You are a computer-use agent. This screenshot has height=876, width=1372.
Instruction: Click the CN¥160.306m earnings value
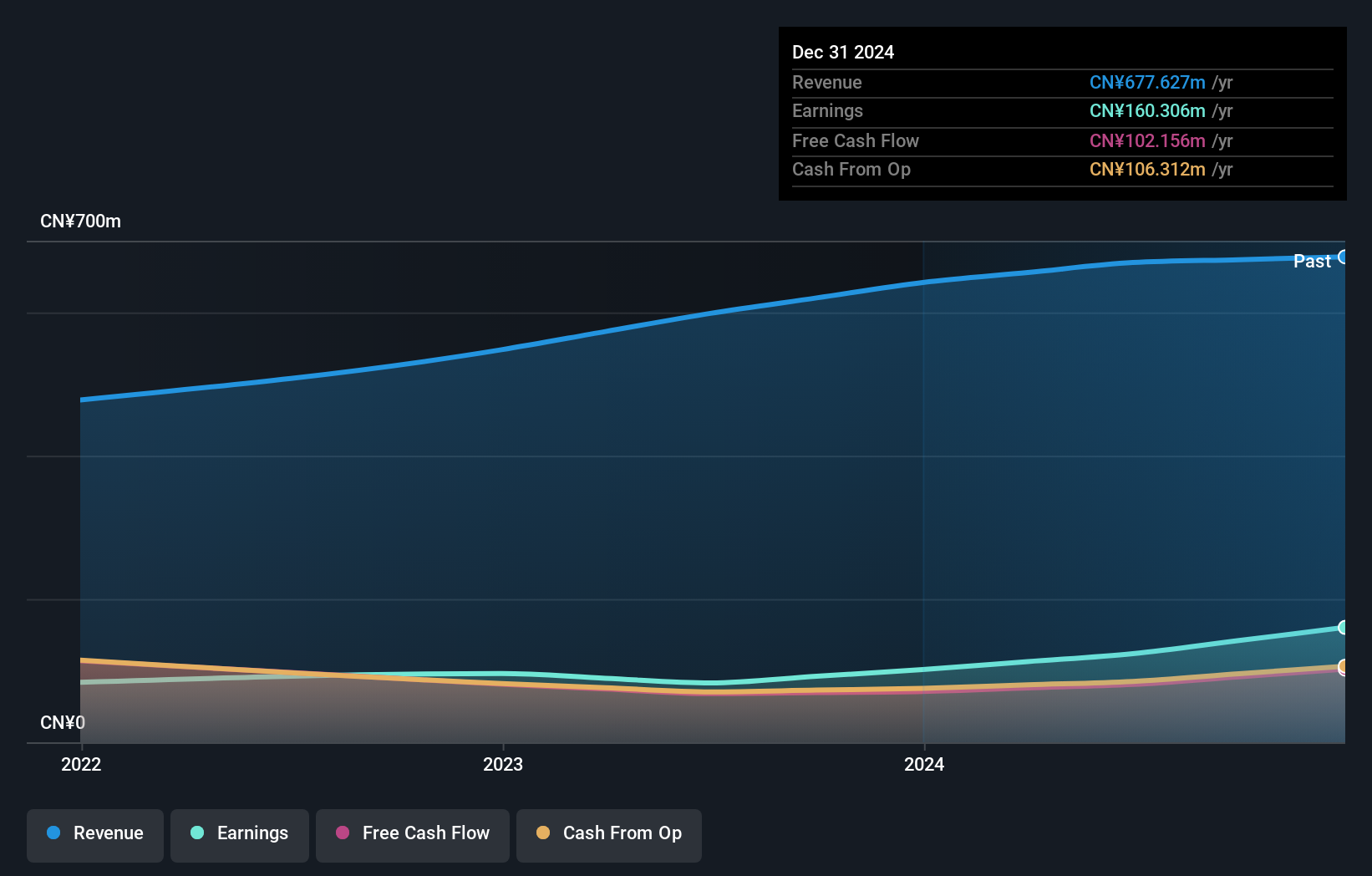click(1147, 110)
